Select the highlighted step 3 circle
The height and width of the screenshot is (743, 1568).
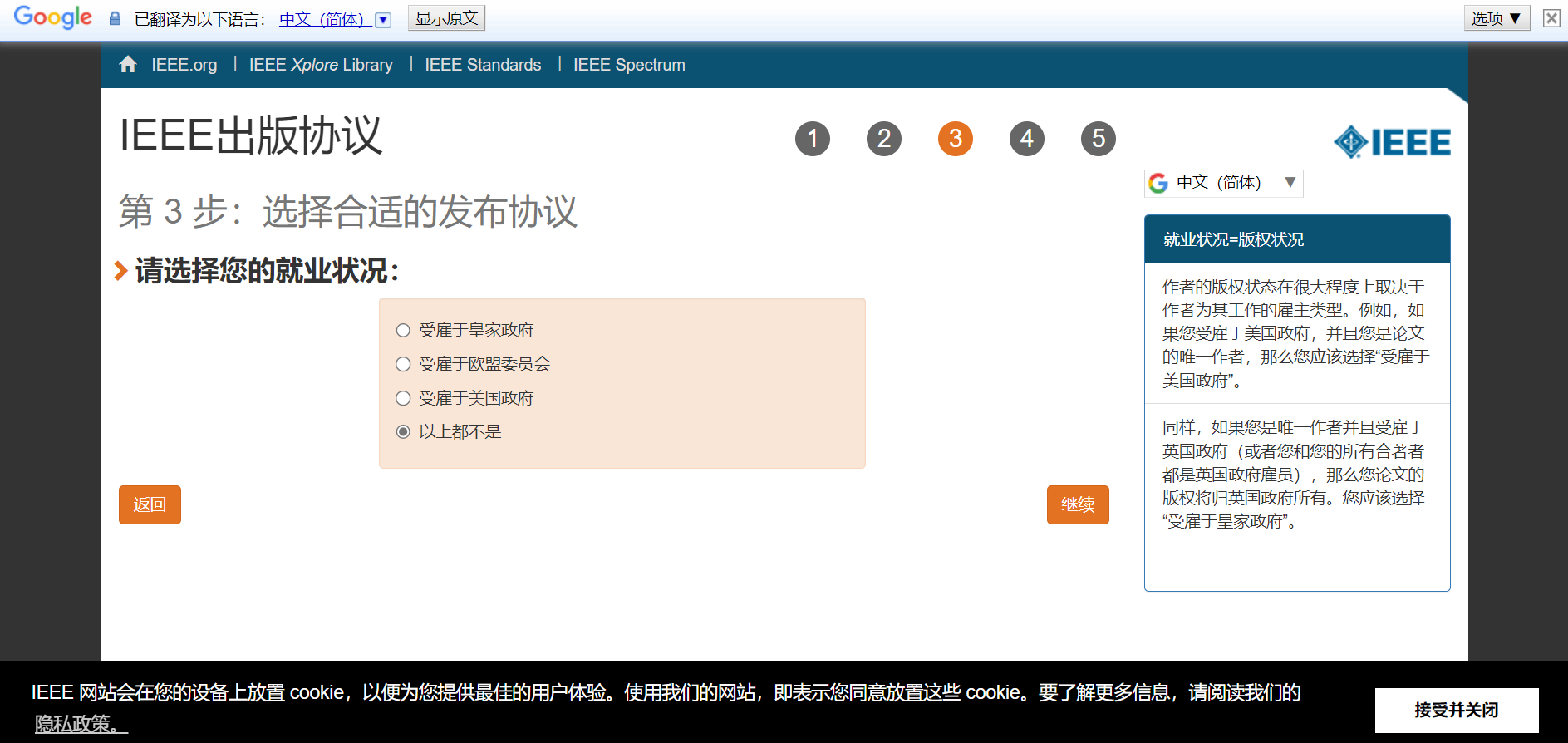pyautogui.click(x=956, y=139)
